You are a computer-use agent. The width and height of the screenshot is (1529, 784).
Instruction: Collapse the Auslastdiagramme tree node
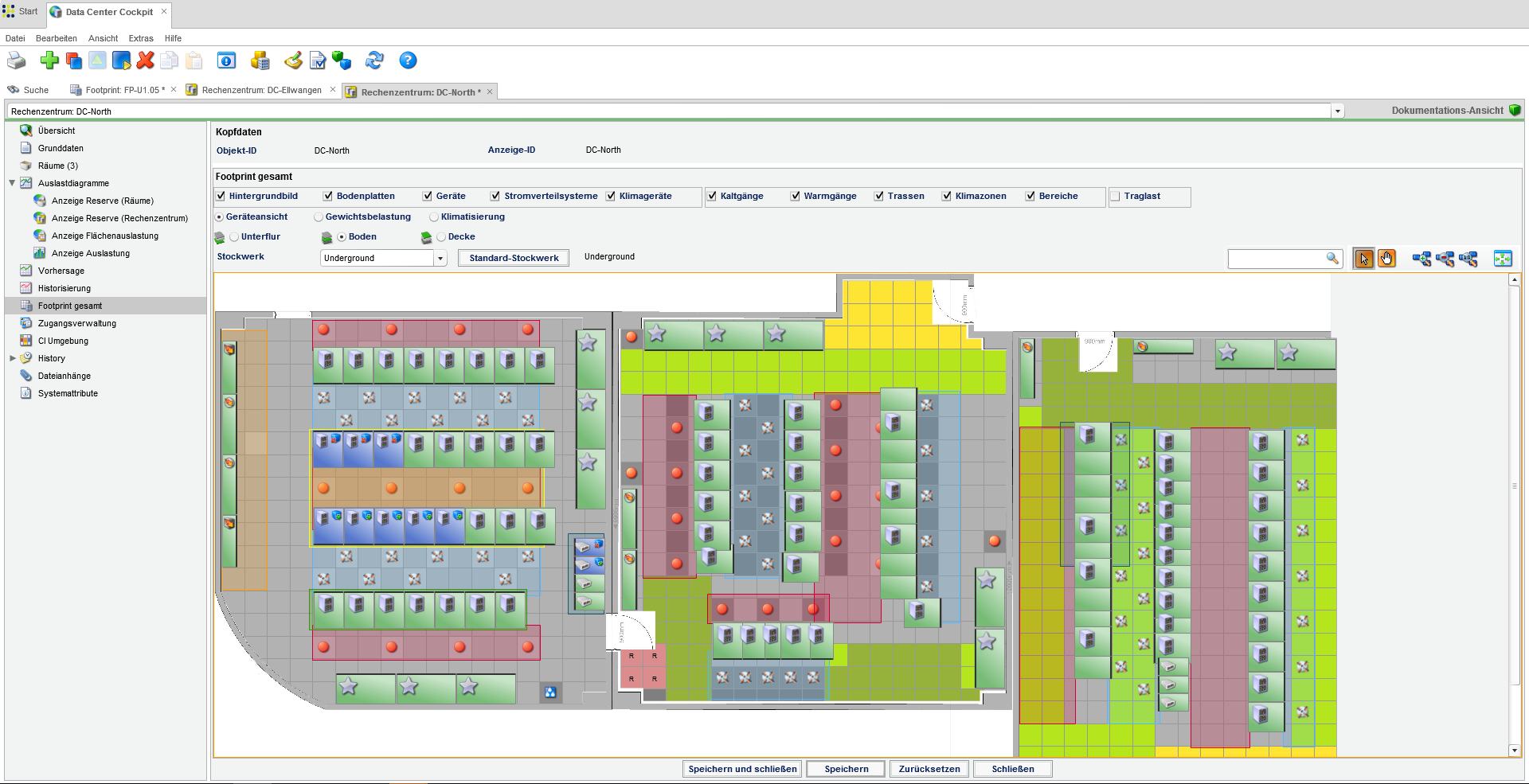[12, 183]
